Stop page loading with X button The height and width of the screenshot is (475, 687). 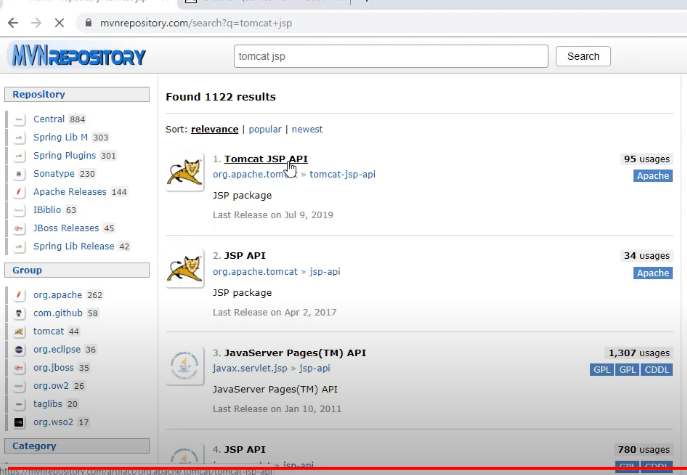pos(60,23)
